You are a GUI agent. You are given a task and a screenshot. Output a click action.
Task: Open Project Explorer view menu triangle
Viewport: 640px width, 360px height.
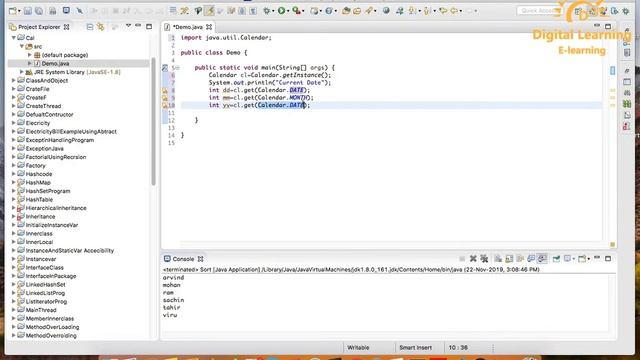[x=128, y=26]
